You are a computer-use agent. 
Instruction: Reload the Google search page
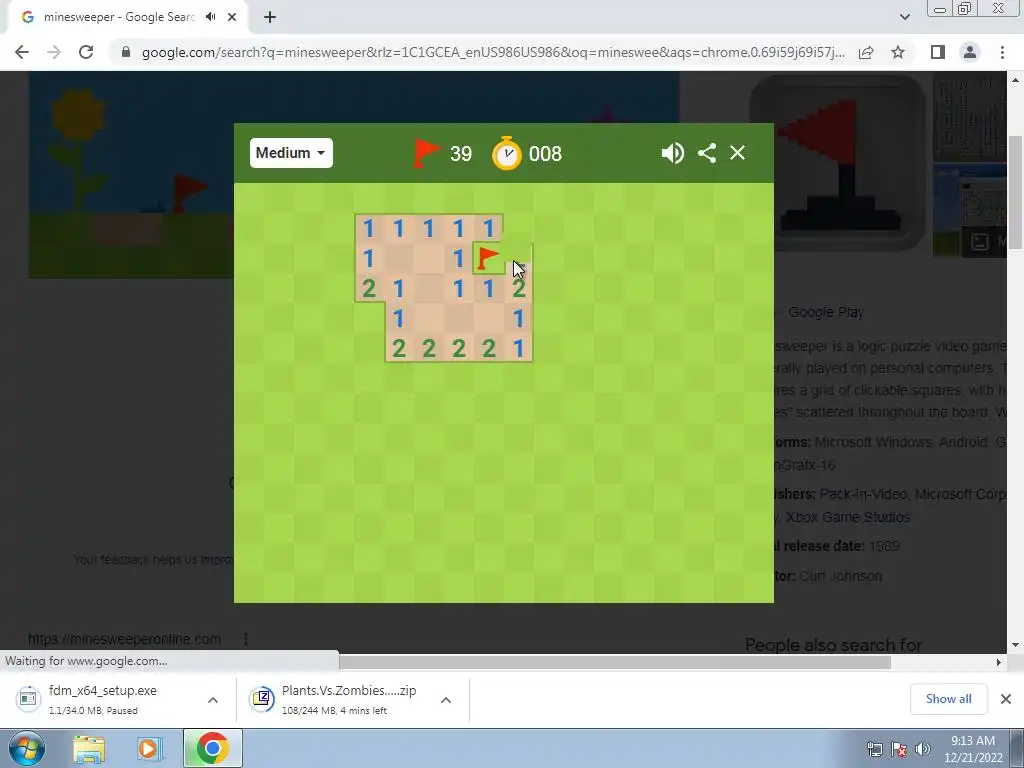tap(86, 52)
